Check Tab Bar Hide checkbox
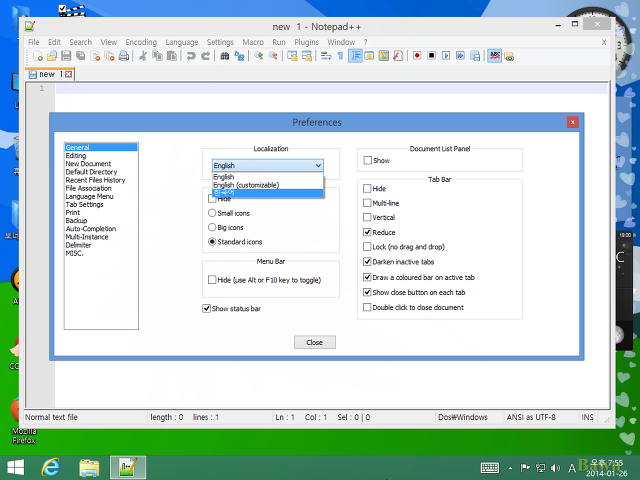This screenshot has height=480, width=640. (367, 189)
